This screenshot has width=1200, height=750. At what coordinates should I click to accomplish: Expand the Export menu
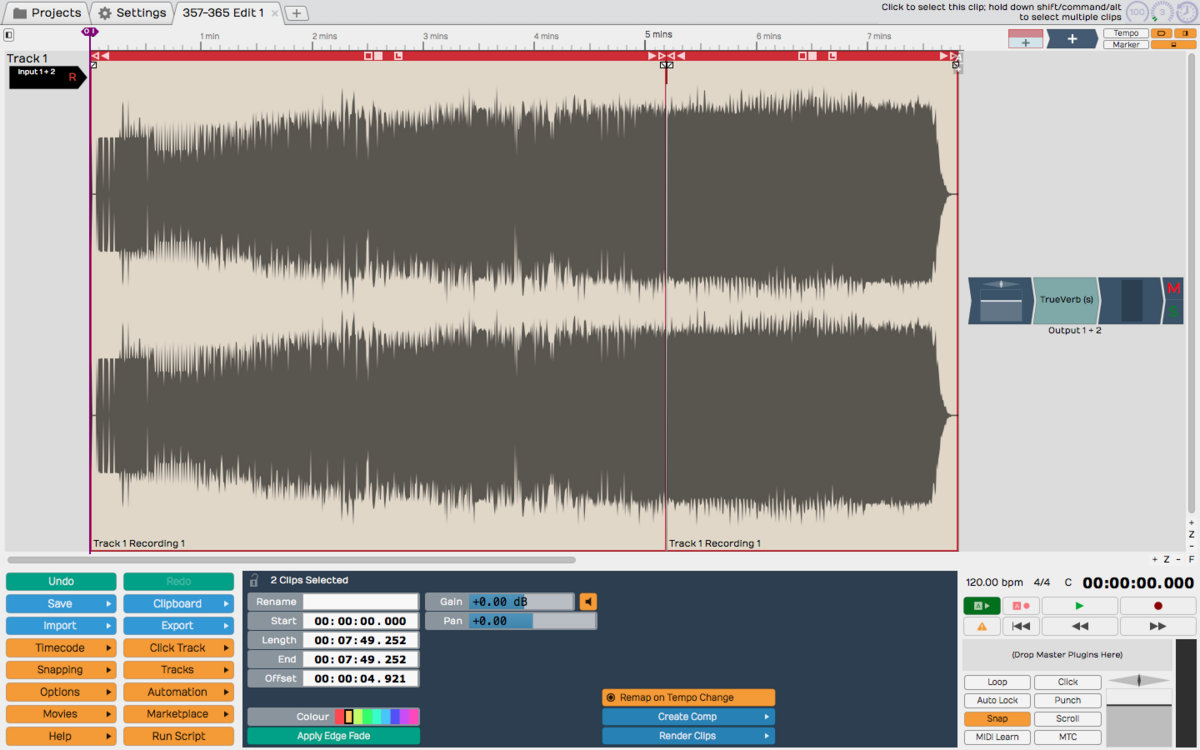[178, 626]
